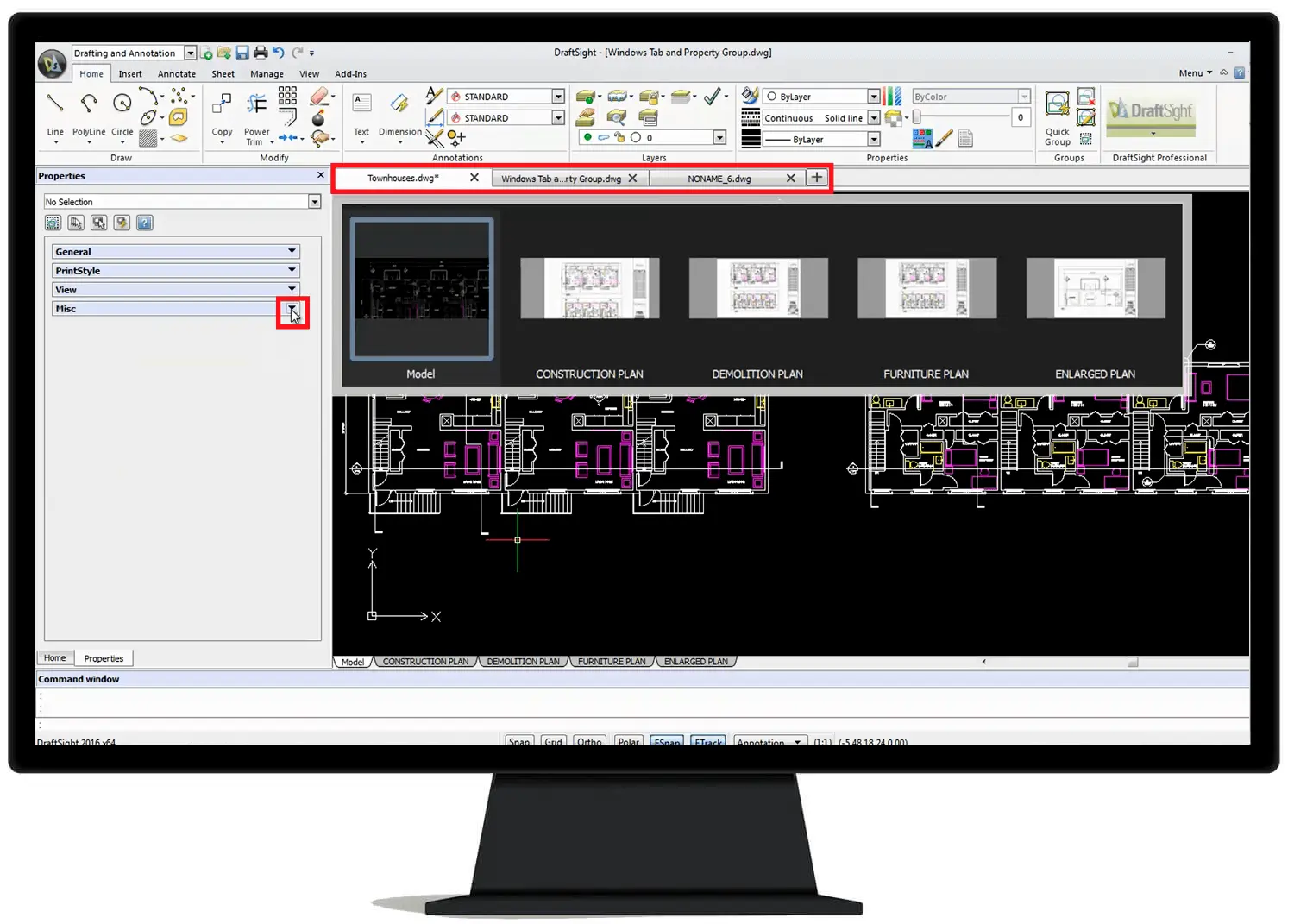Click the DEMOLITION PLAN thumbnail preview
The image size is (1294, 924).
[x=758, y=288]
